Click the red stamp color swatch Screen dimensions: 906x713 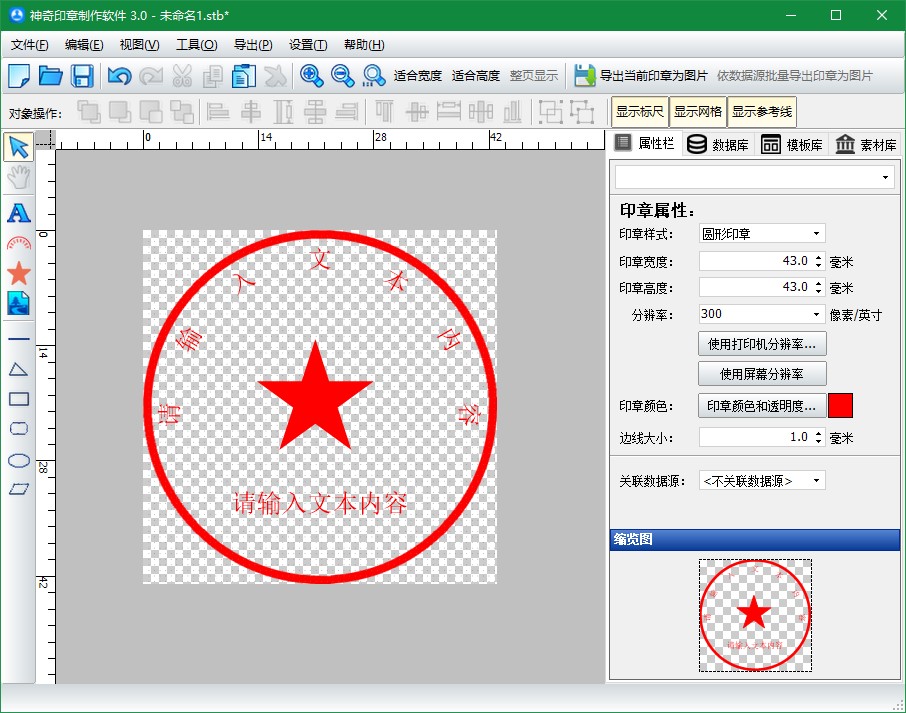tap(840, 406)
